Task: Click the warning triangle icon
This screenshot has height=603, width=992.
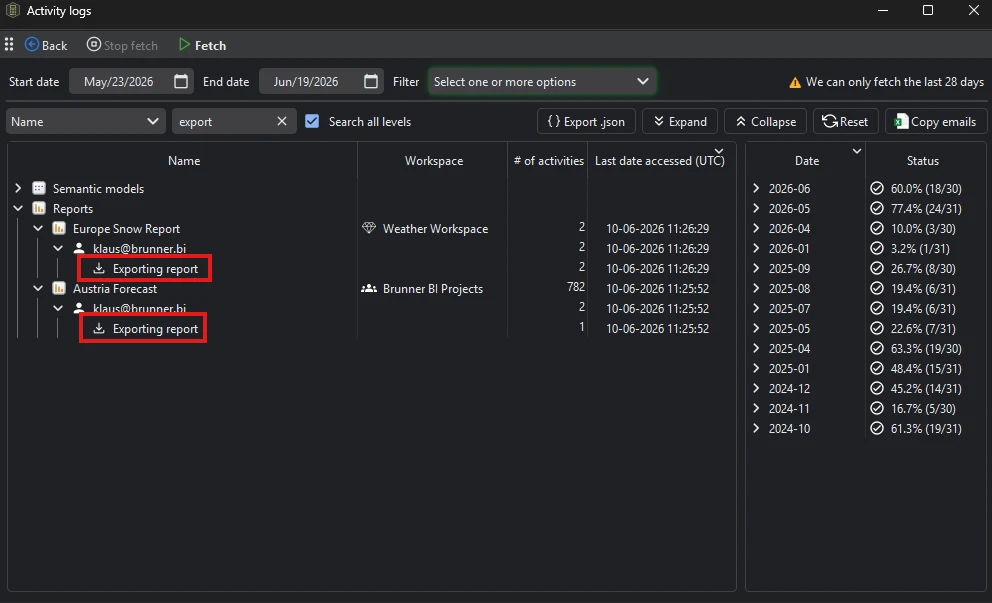Action: click(795, 82)
